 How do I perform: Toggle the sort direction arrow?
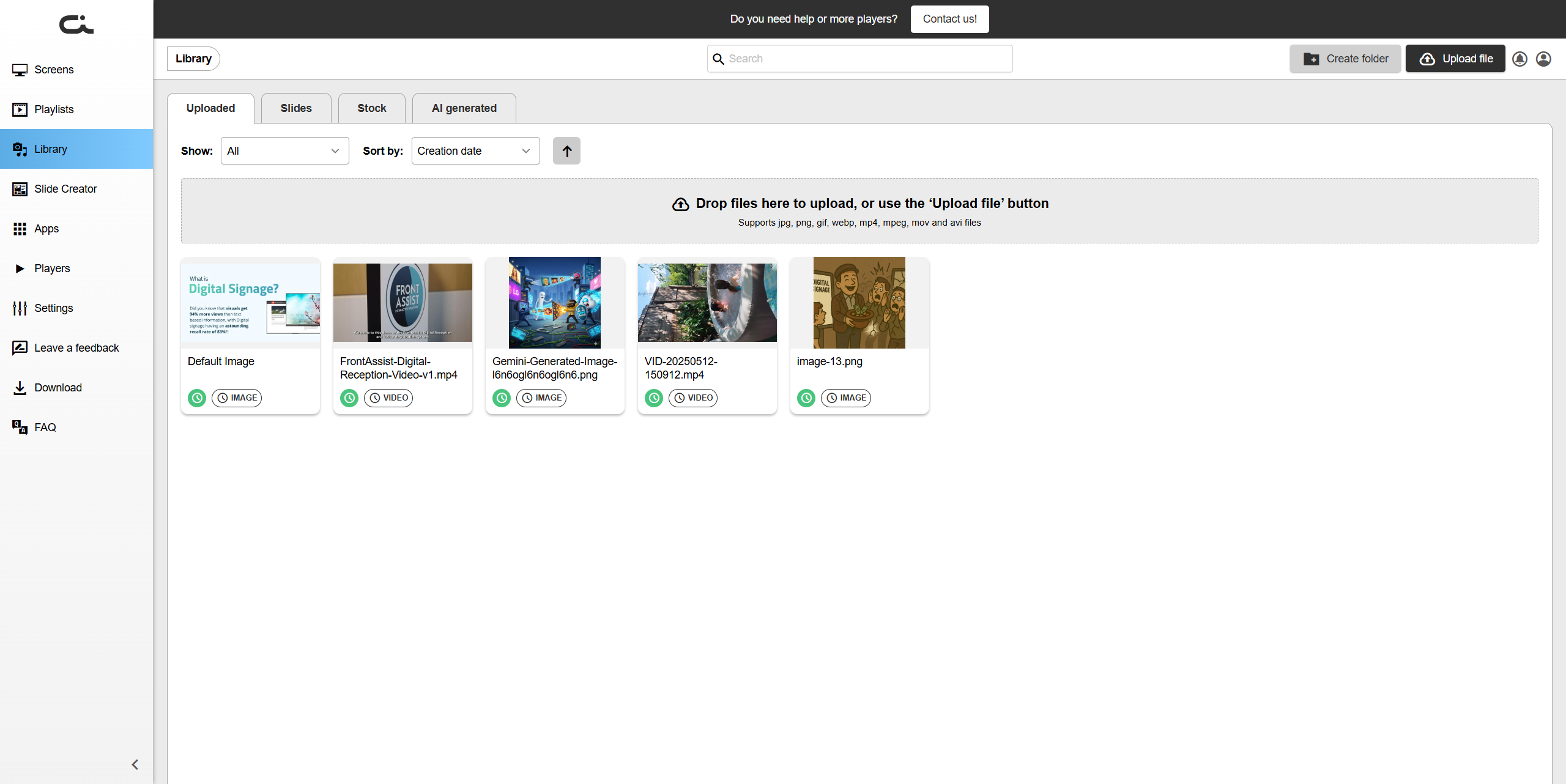(566, 151)
